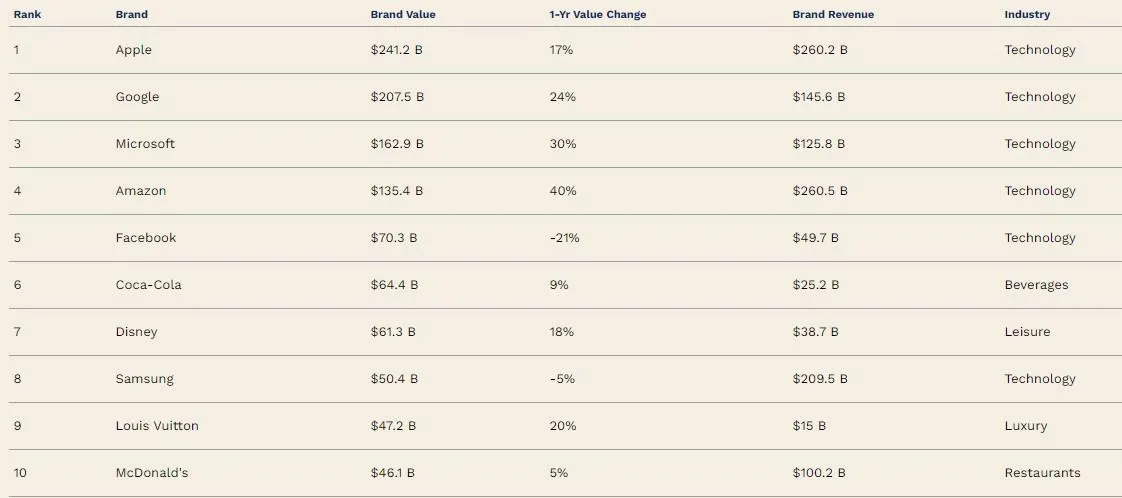Click the McDonald's brand name
This screenshot has height=498, width=1122.
pyautogui.click(x=152, y=473)
